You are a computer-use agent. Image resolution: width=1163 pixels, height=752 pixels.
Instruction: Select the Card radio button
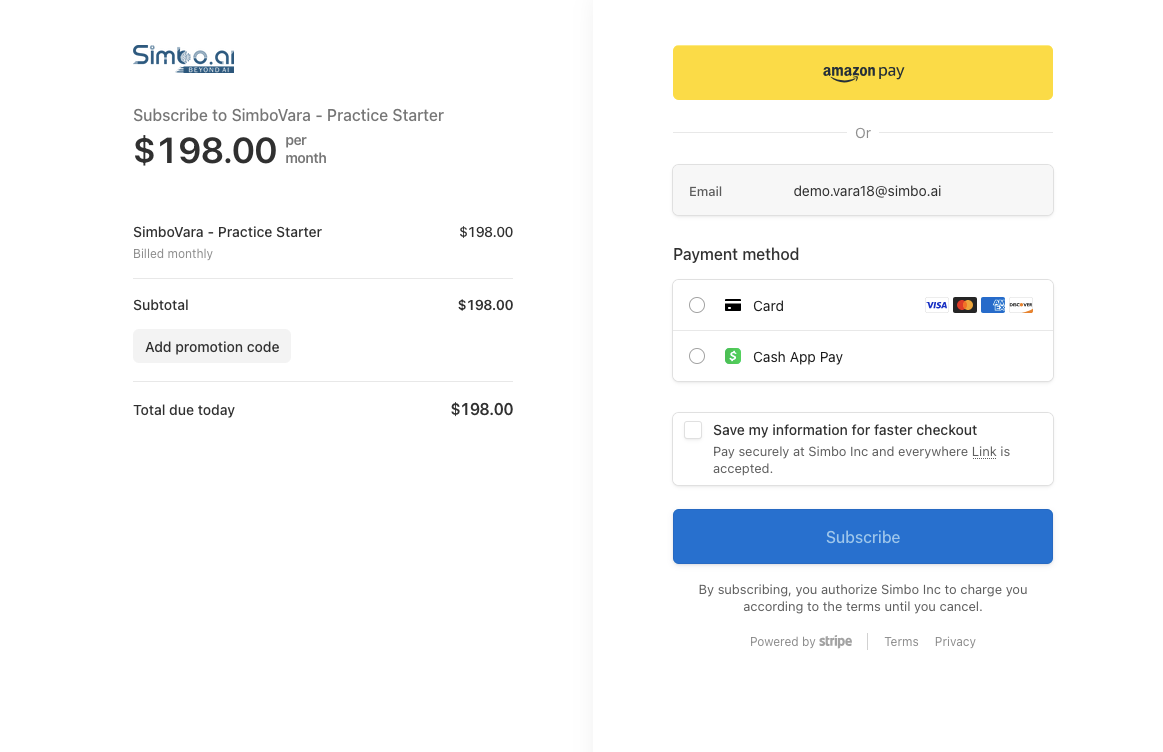coord(697,305)
